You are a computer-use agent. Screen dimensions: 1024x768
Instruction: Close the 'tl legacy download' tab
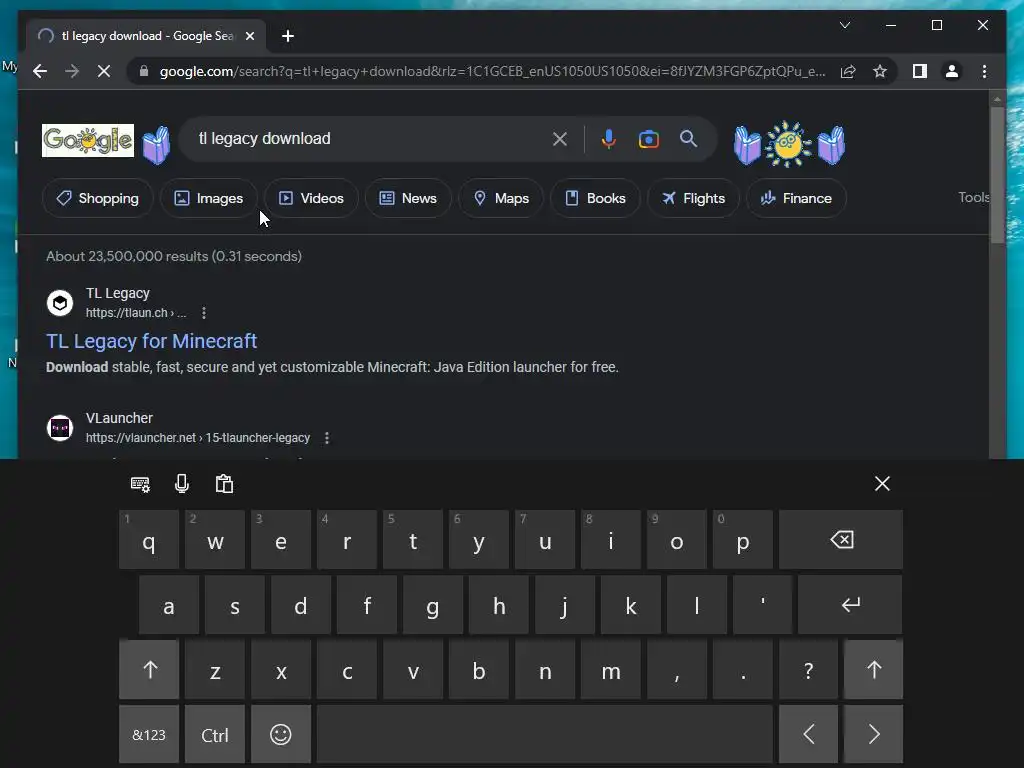[249, 36]
